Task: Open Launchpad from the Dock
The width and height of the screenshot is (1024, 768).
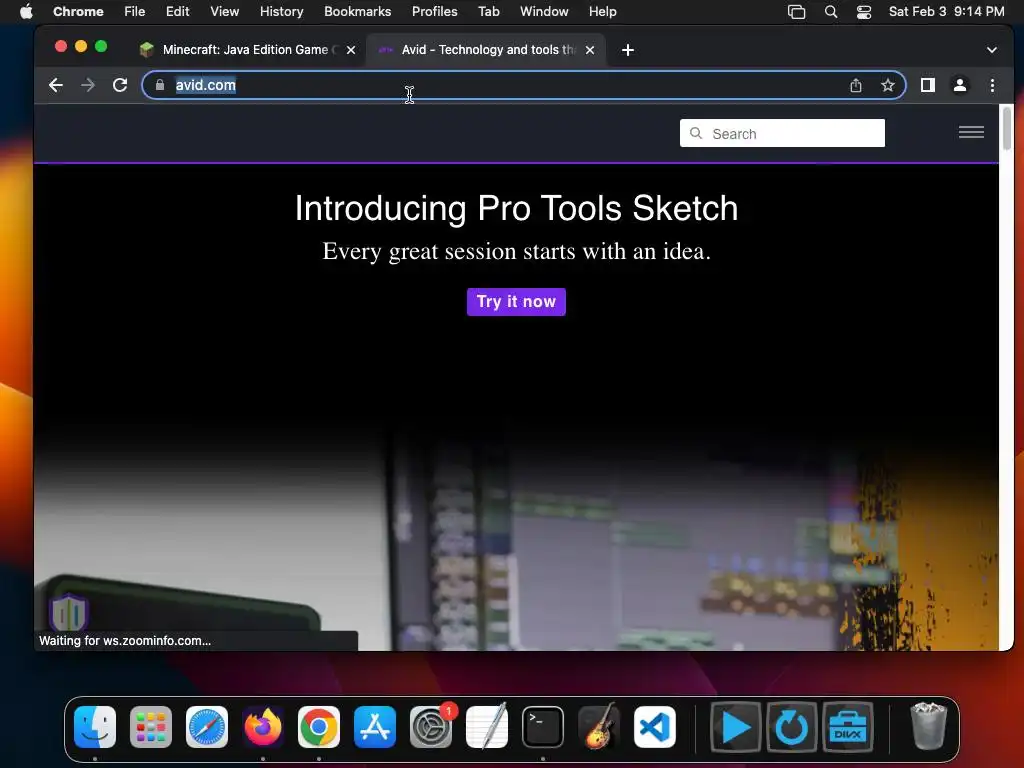Action: [x=151, y=727]
